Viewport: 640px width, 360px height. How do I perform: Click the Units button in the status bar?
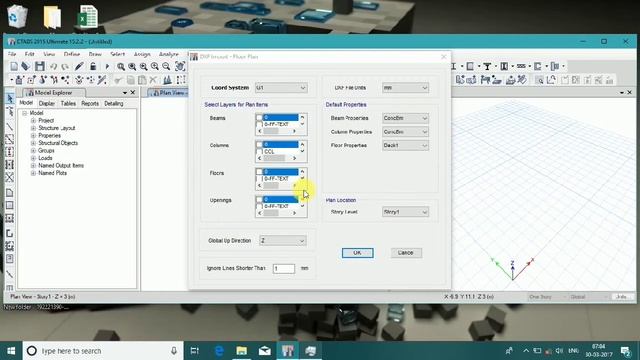point(622,297)
